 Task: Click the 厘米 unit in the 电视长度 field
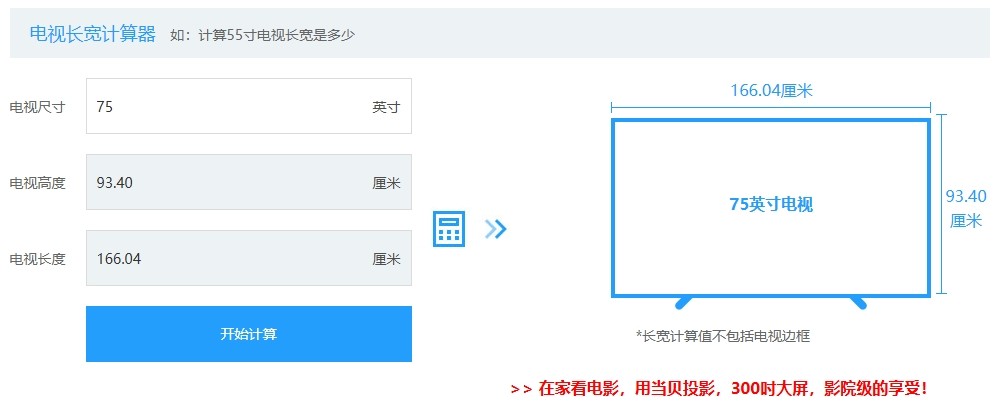386,259
